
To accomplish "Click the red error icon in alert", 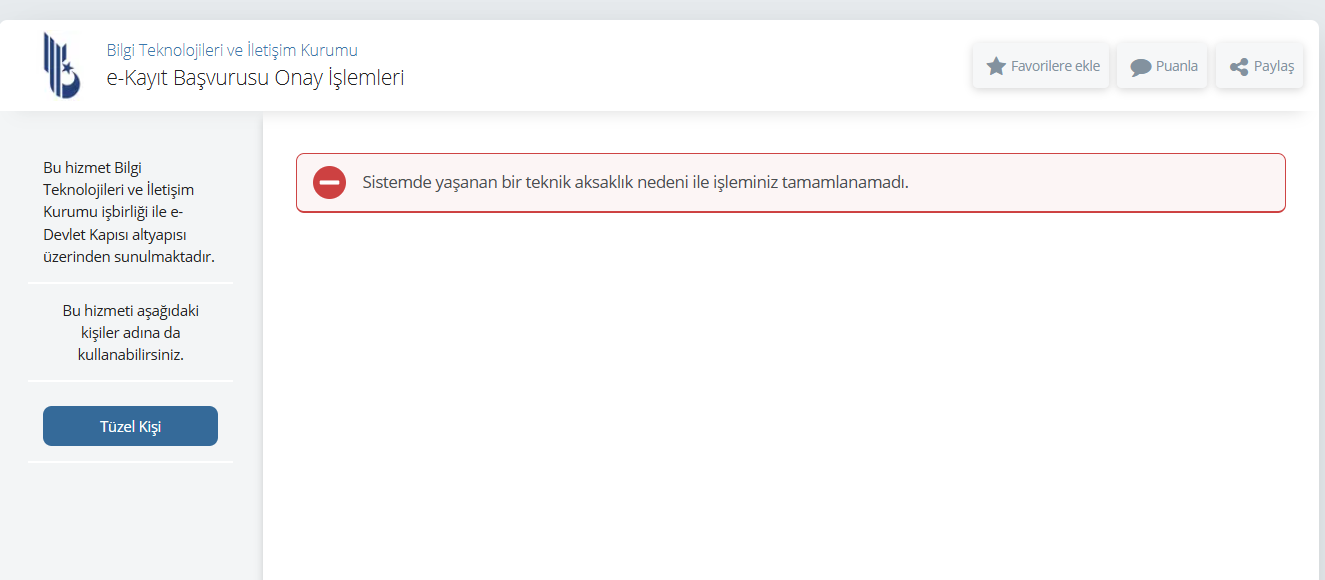I will (x=330, y=183).
